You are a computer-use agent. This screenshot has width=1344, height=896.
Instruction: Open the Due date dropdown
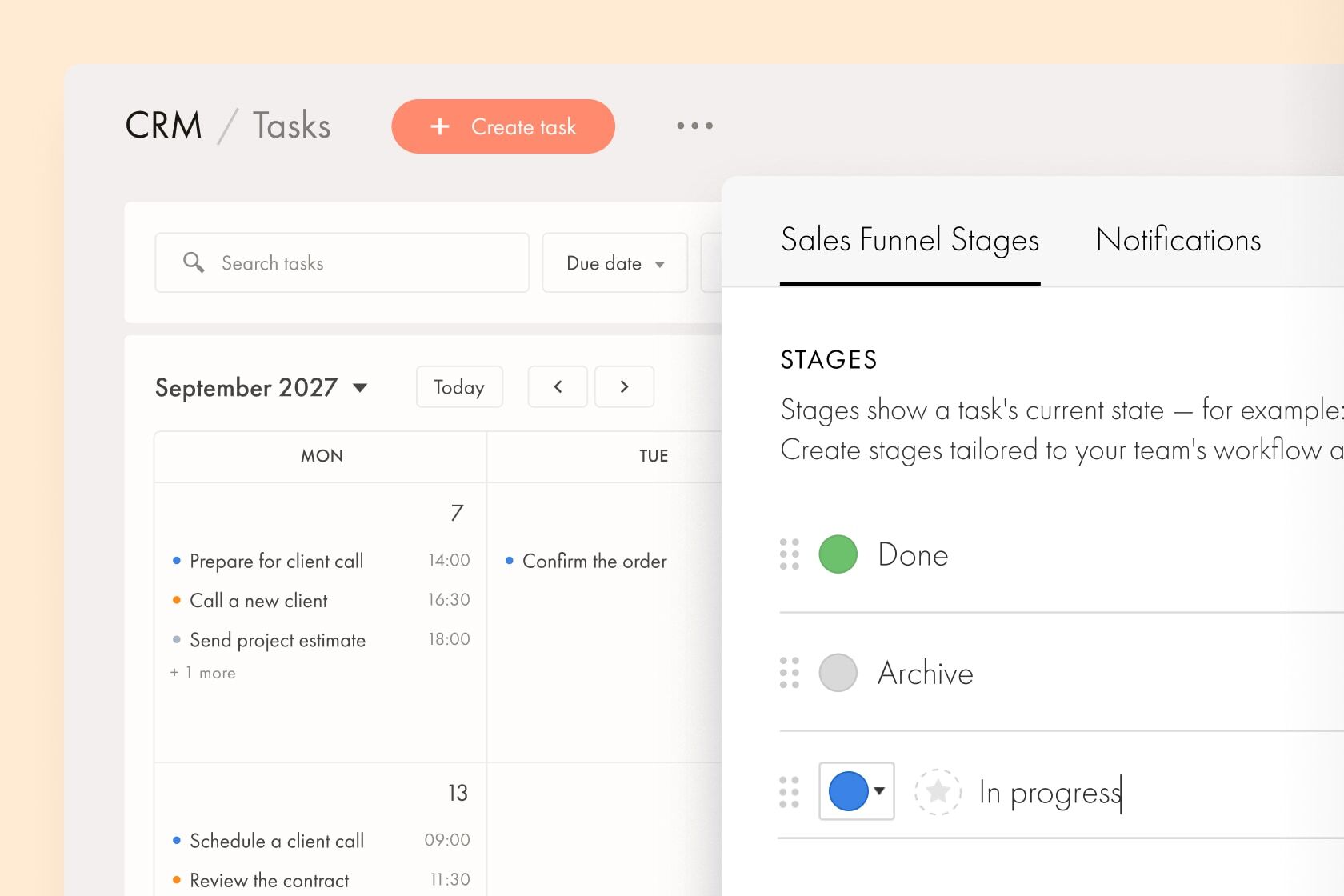[615, 263]
